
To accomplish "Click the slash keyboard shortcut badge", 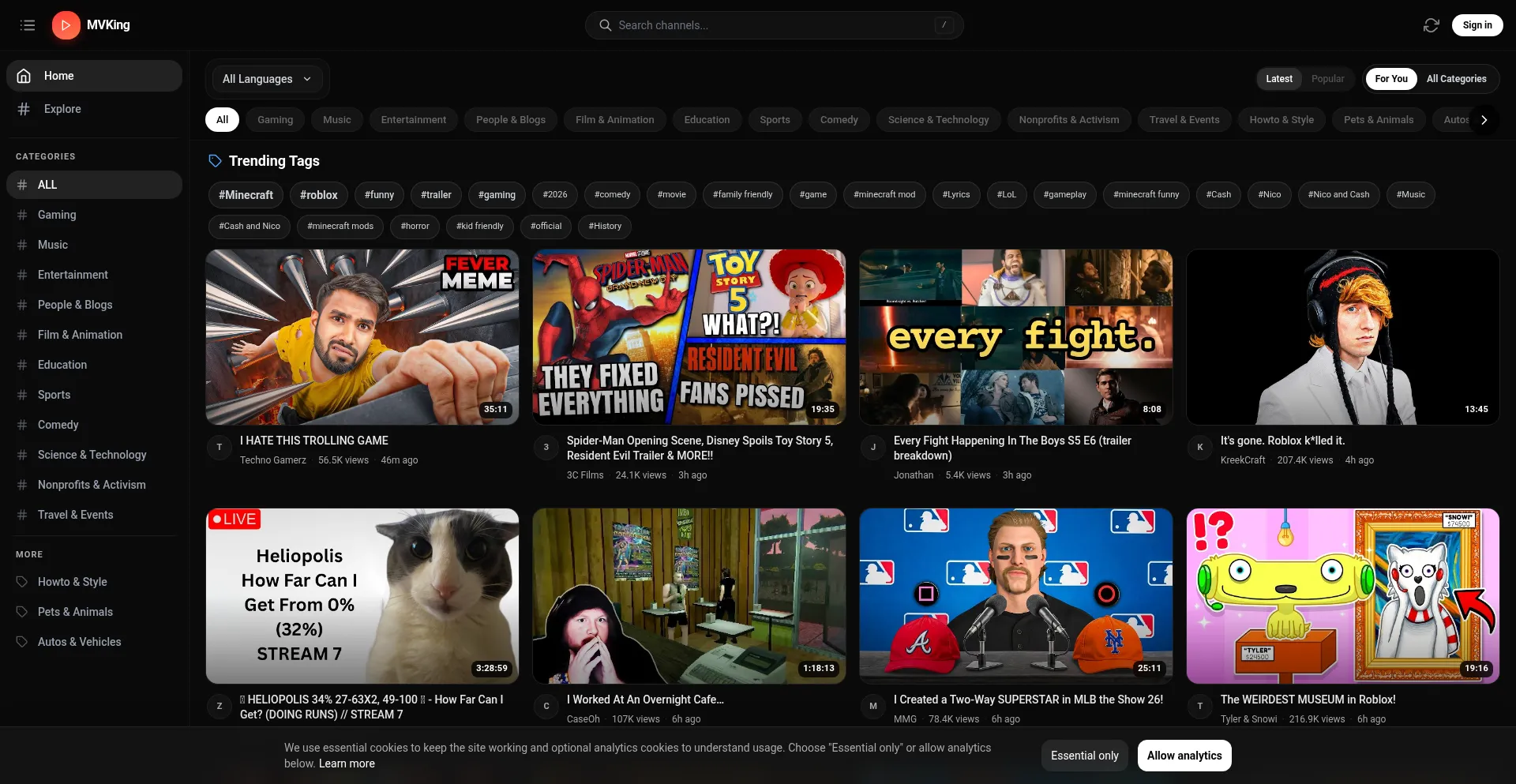I will (x=944, y=25).
